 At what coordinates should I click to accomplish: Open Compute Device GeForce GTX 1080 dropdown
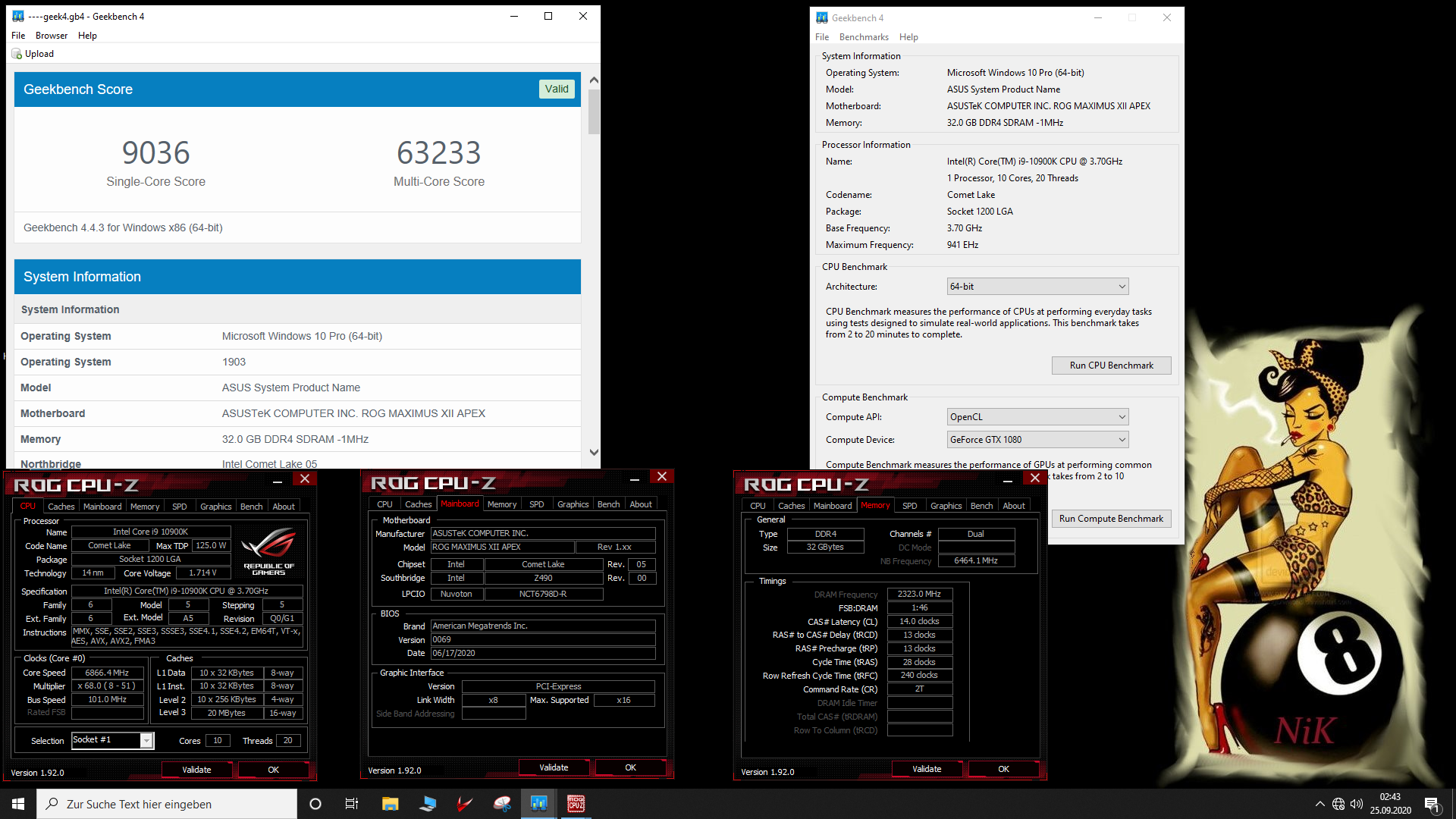pyautogui.click(x=1037, y=440)
